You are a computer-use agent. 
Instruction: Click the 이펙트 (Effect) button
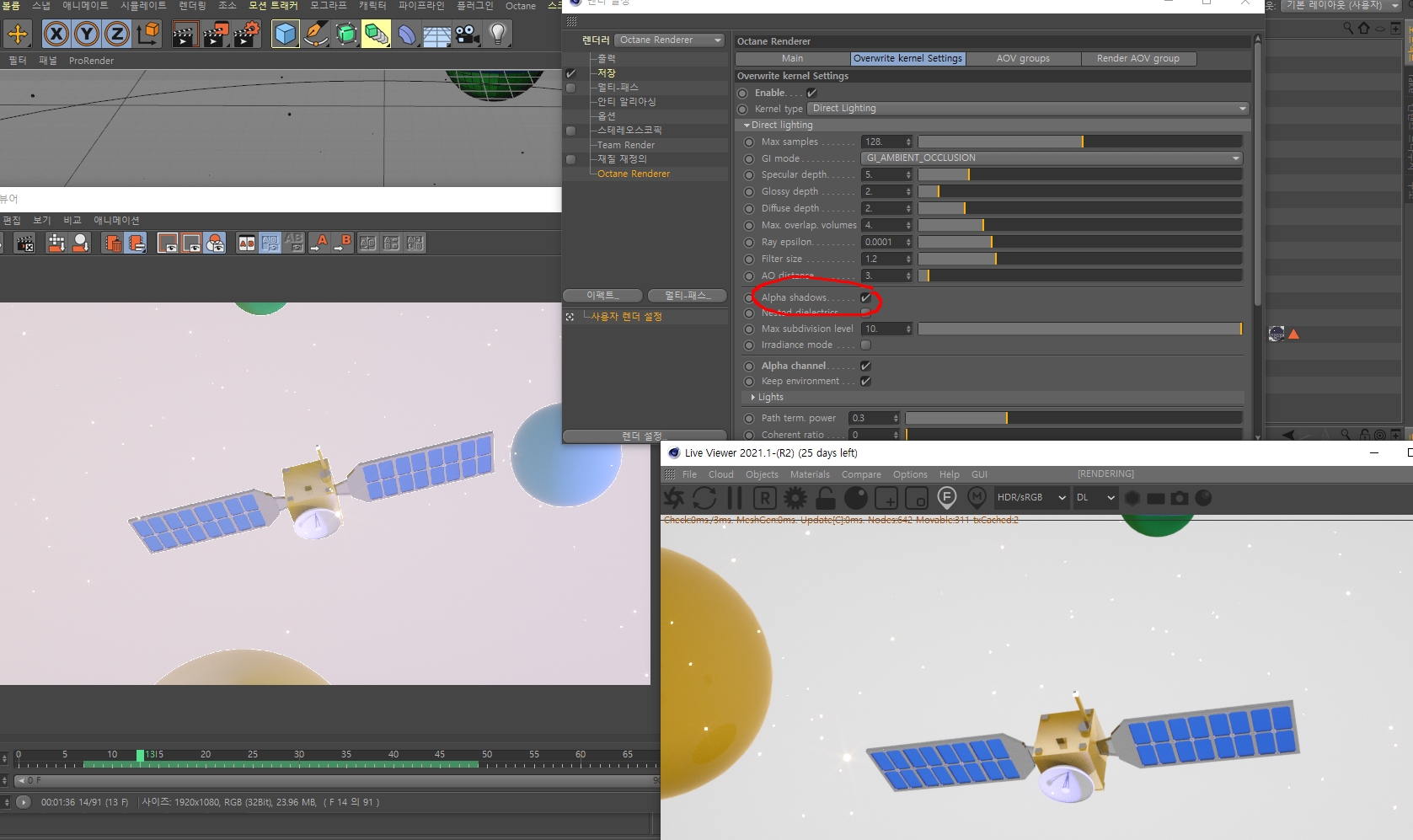(x=603, y=295)
